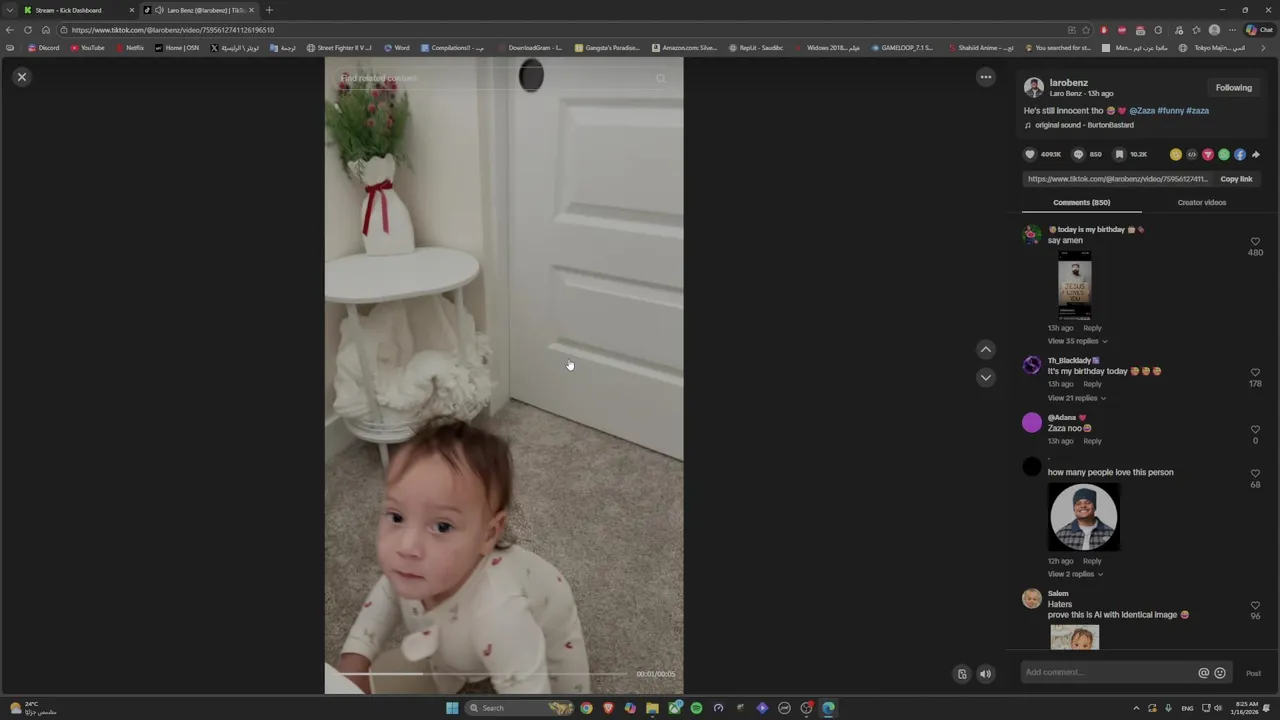The width and height of the screenshot is (1280, 720).
Task: Reply to 'how many people love this person'
Action: [1092, 561]
